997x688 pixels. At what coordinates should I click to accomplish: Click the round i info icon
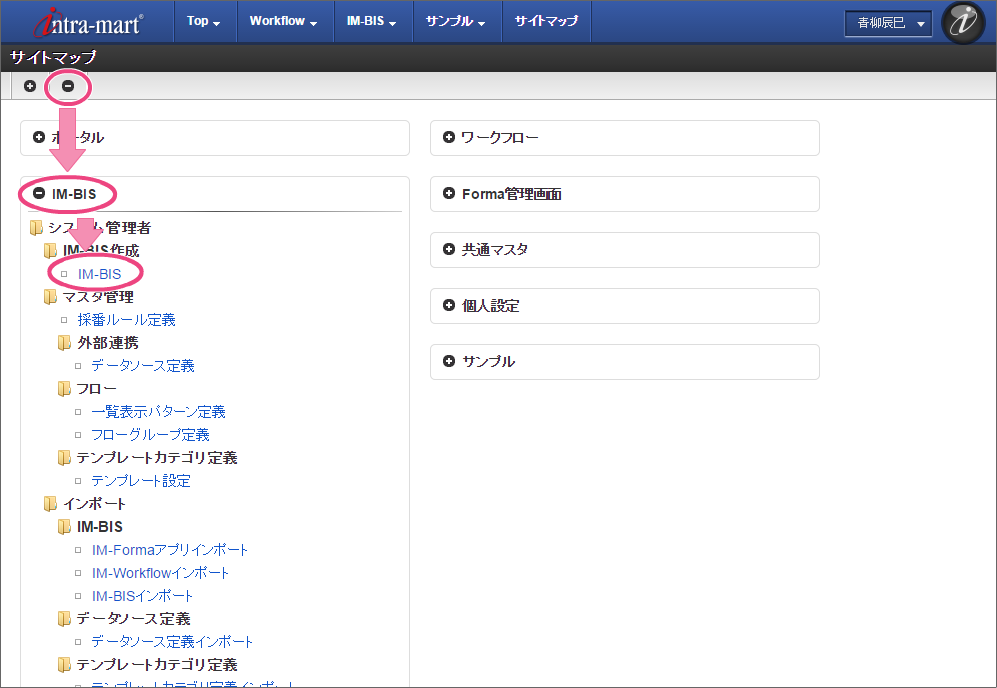click(963, 23)
